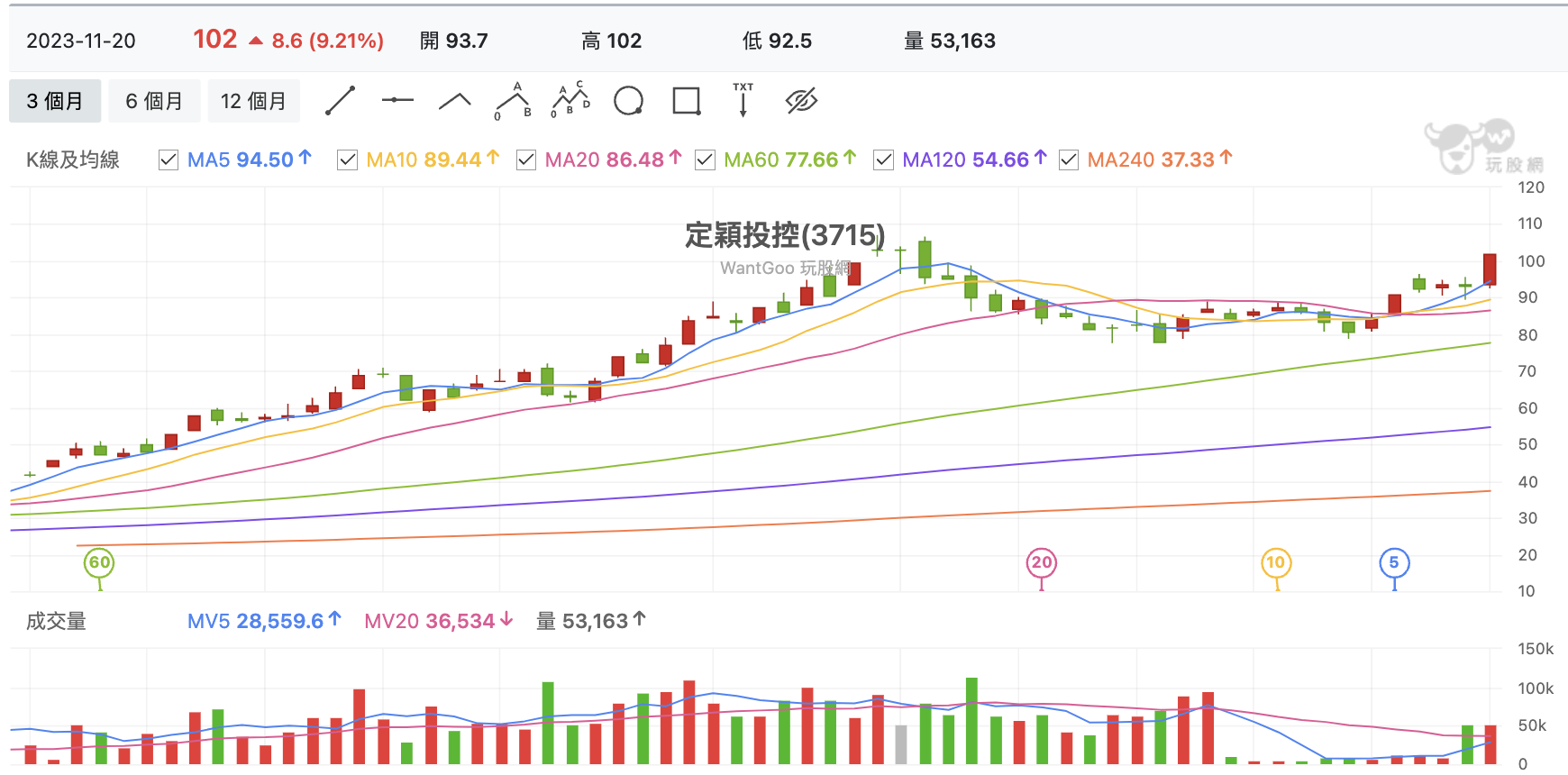Click the date 2023-11-20 in header
The image size is (1568, 775).
81,41
